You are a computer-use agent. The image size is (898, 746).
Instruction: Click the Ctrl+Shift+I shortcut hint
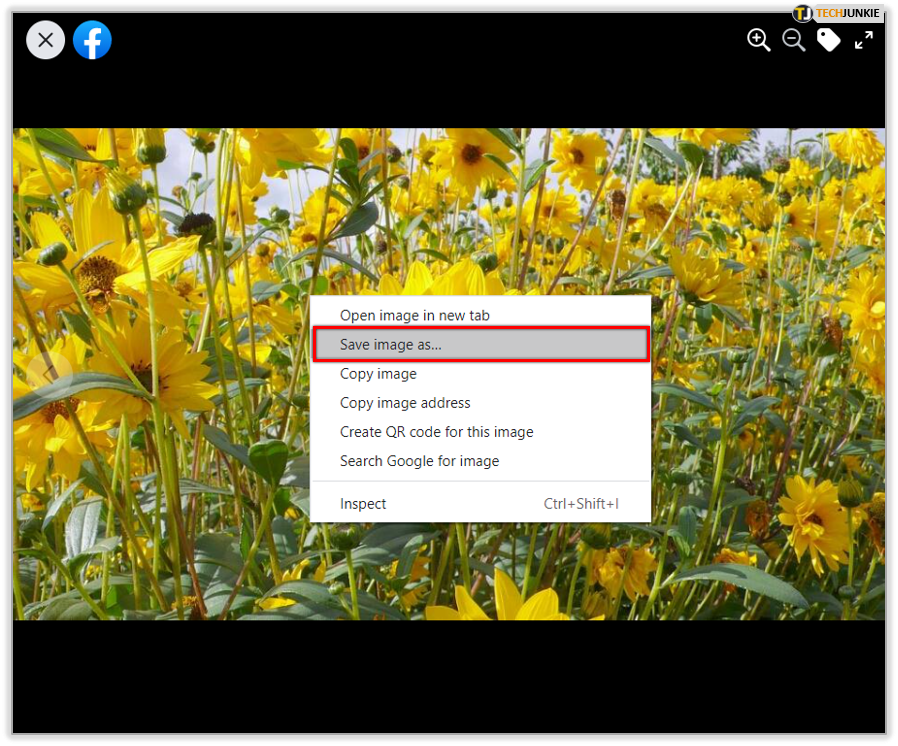tap(581, 504)
